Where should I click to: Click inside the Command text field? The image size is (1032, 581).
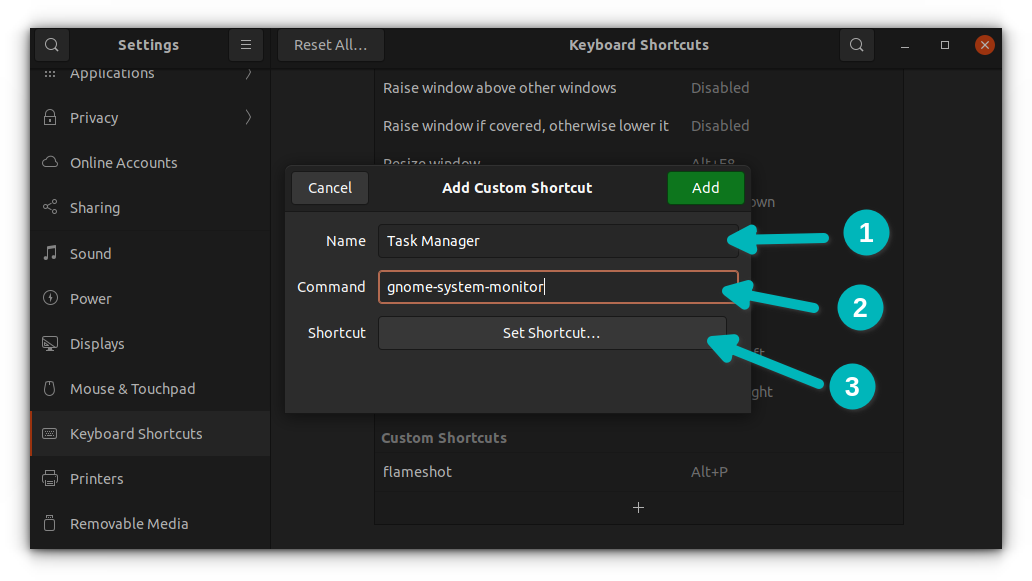pyautogui.click(x=558, y=287)
